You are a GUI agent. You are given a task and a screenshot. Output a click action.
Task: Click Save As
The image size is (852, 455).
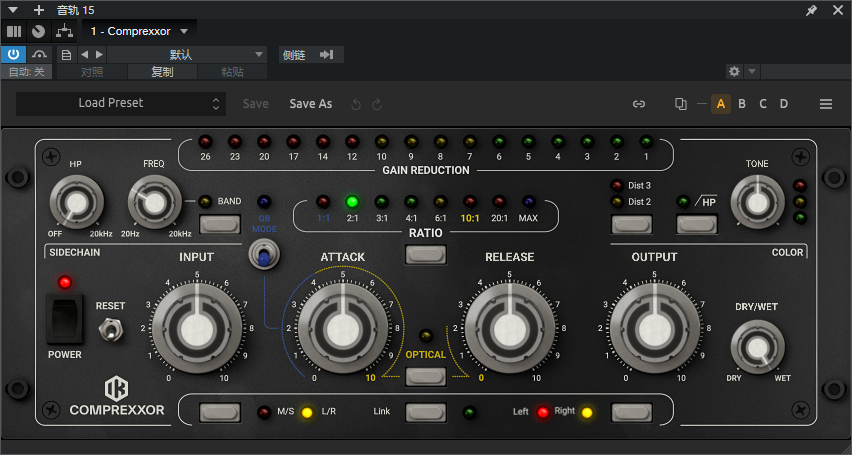[x=311, y=104]
